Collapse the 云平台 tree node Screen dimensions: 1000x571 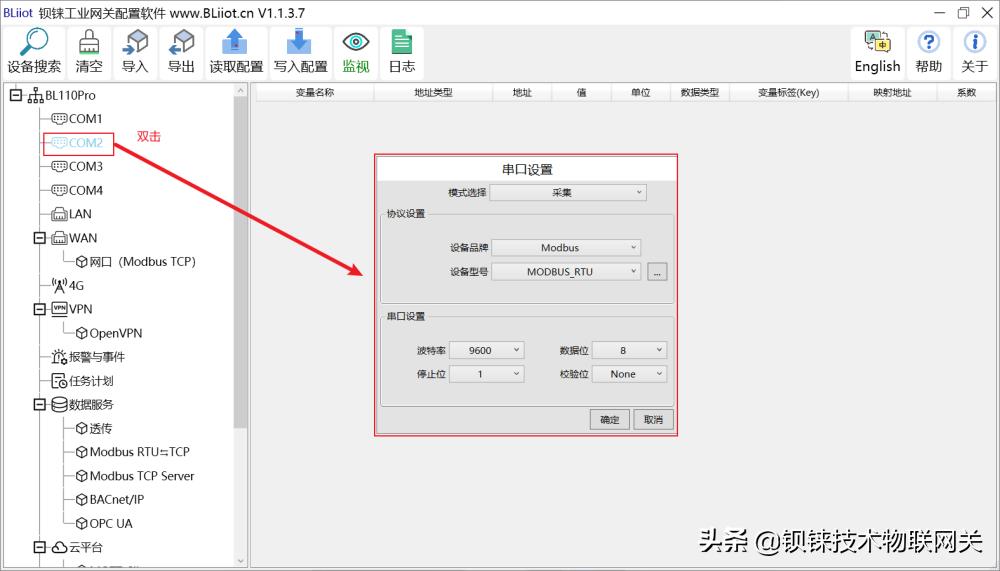click(40, 547)
